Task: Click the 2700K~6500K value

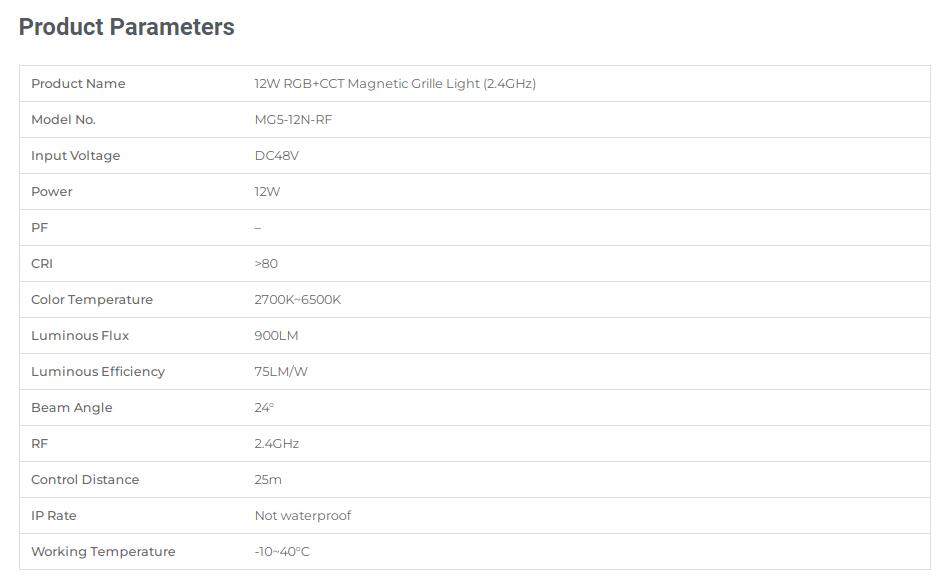Action: point(298,299)
